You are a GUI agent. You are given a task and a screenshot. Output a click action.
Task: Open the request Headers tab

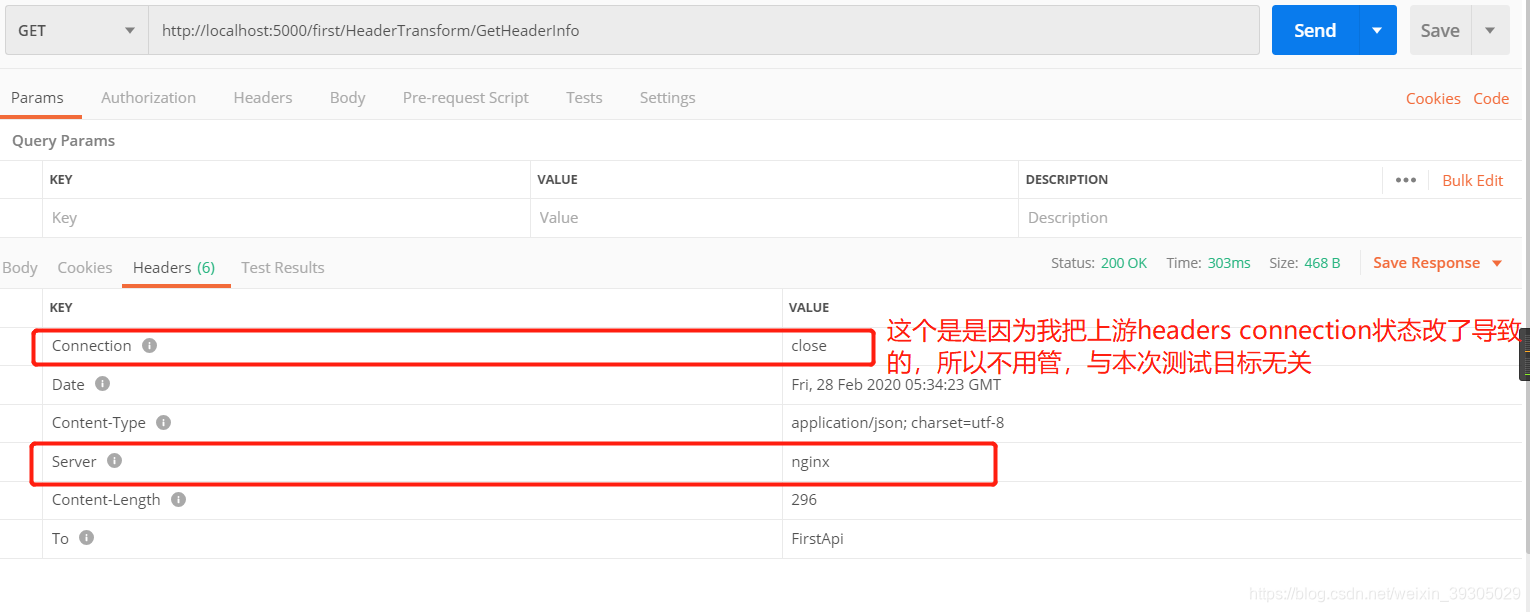(263, 97)
